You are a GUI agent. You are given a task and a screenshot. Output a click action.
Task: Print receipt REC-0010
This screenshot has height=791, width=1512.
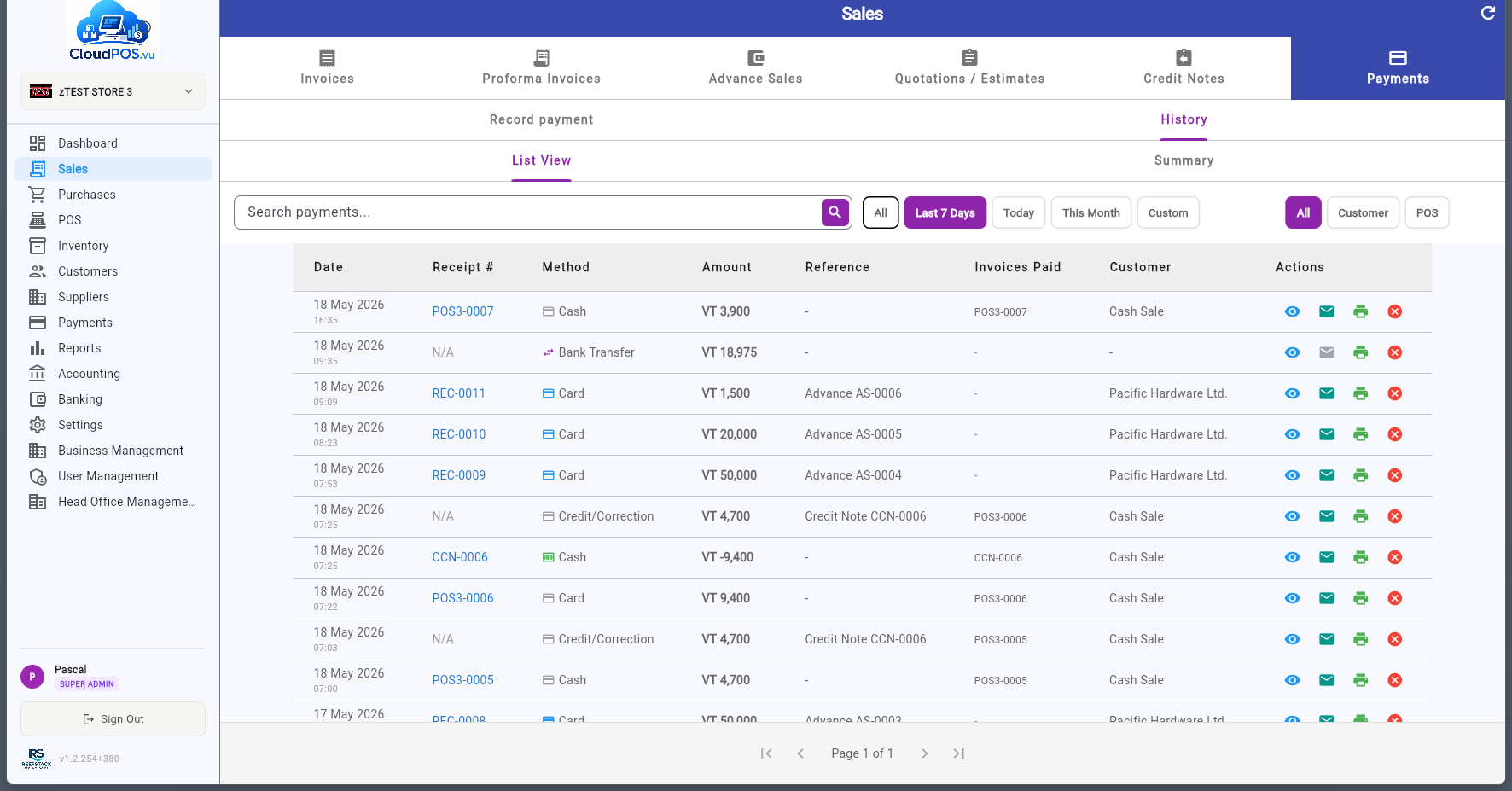click(x=1361, y=434)
